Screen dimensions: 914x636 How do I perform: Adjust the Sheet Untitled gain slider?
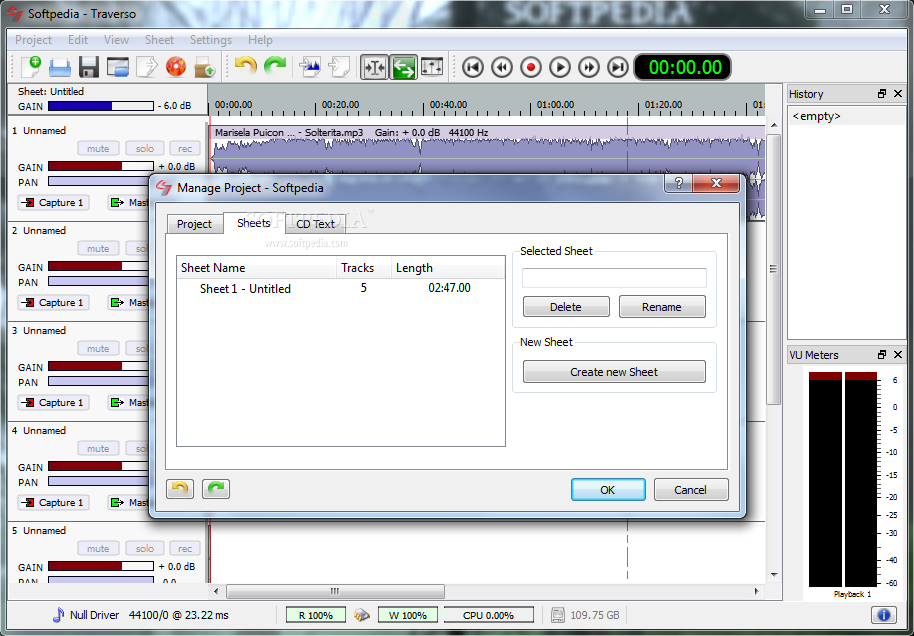[101, 106]
